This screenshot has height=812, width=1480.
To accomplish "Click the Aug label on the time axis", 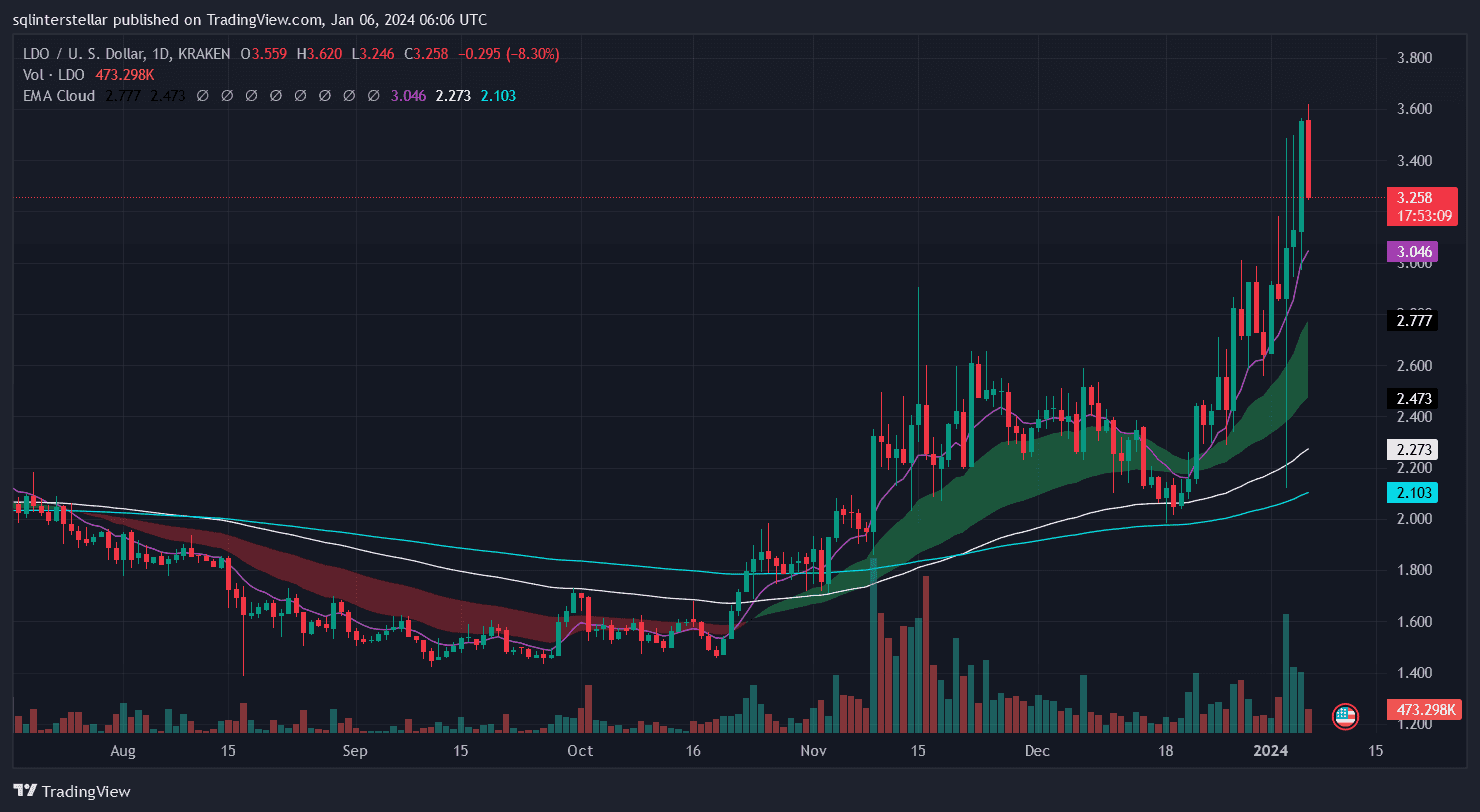I will tap(122, 751).
